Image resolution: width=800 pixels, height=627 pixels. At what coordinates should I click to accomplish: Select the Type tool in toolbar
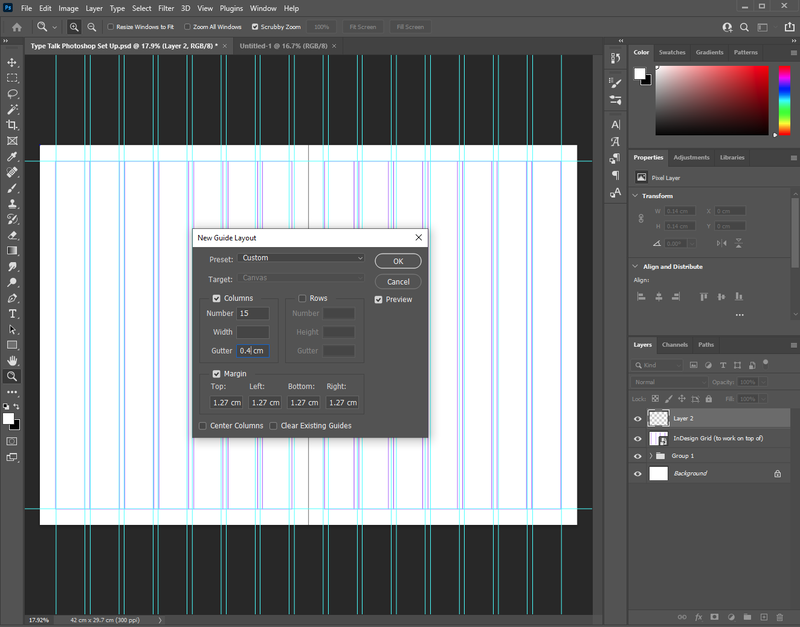coord(12,313)
